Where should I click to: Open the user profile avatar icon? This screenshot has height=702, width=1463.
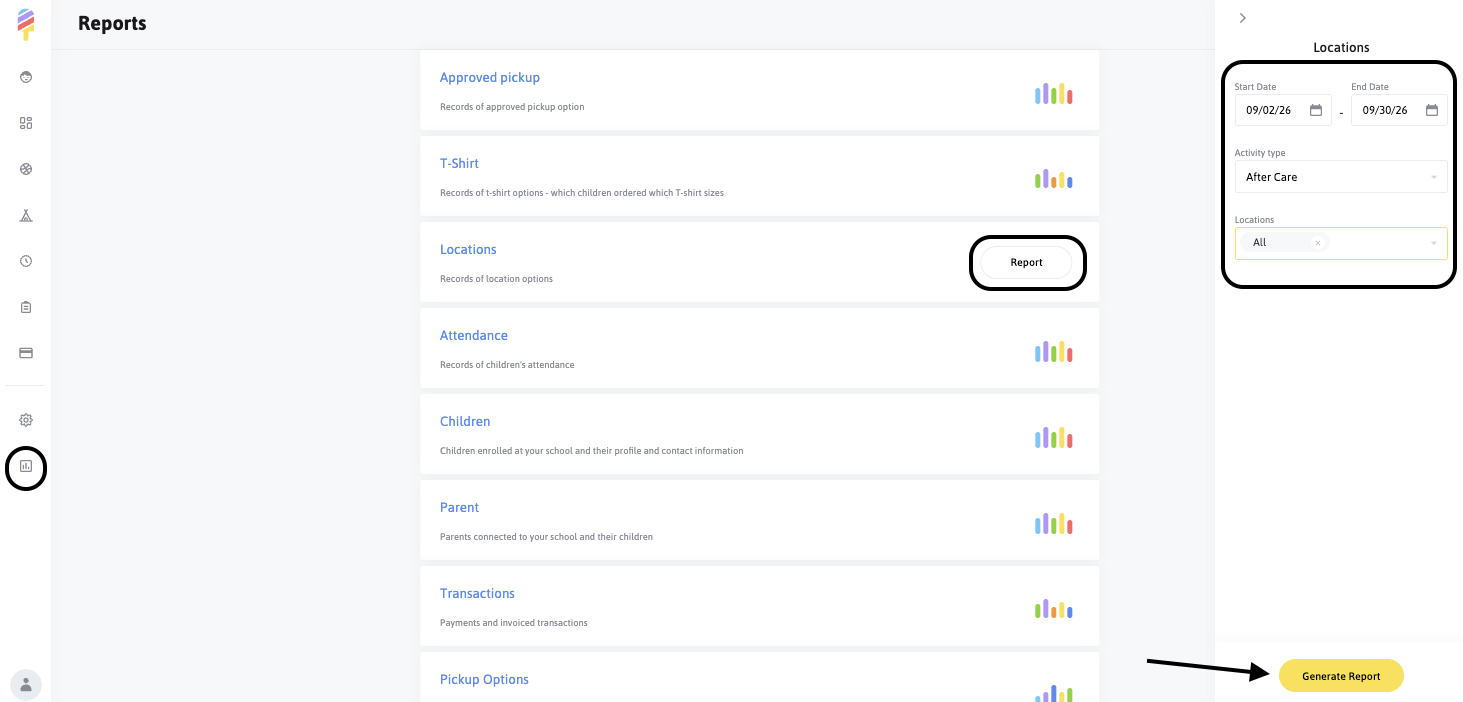[x=26, y=685]
